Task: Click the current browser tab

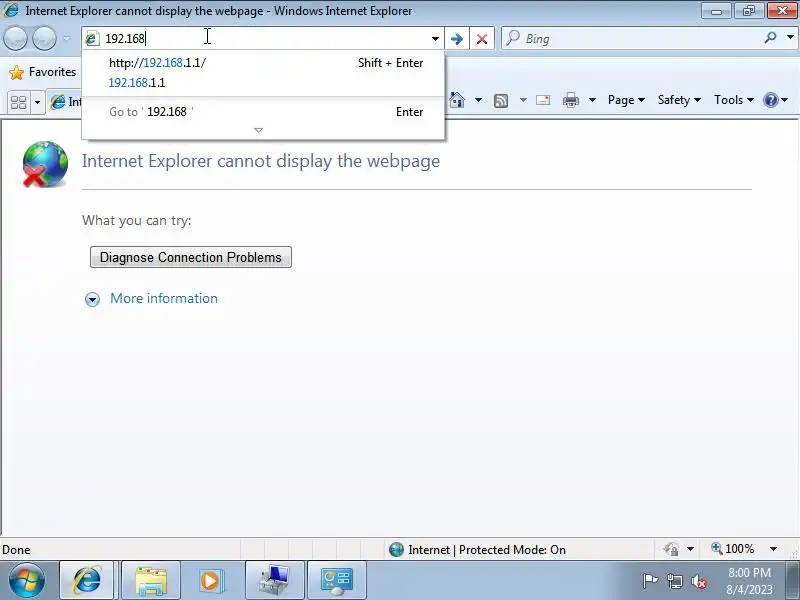Action: (x=65, y=102)
